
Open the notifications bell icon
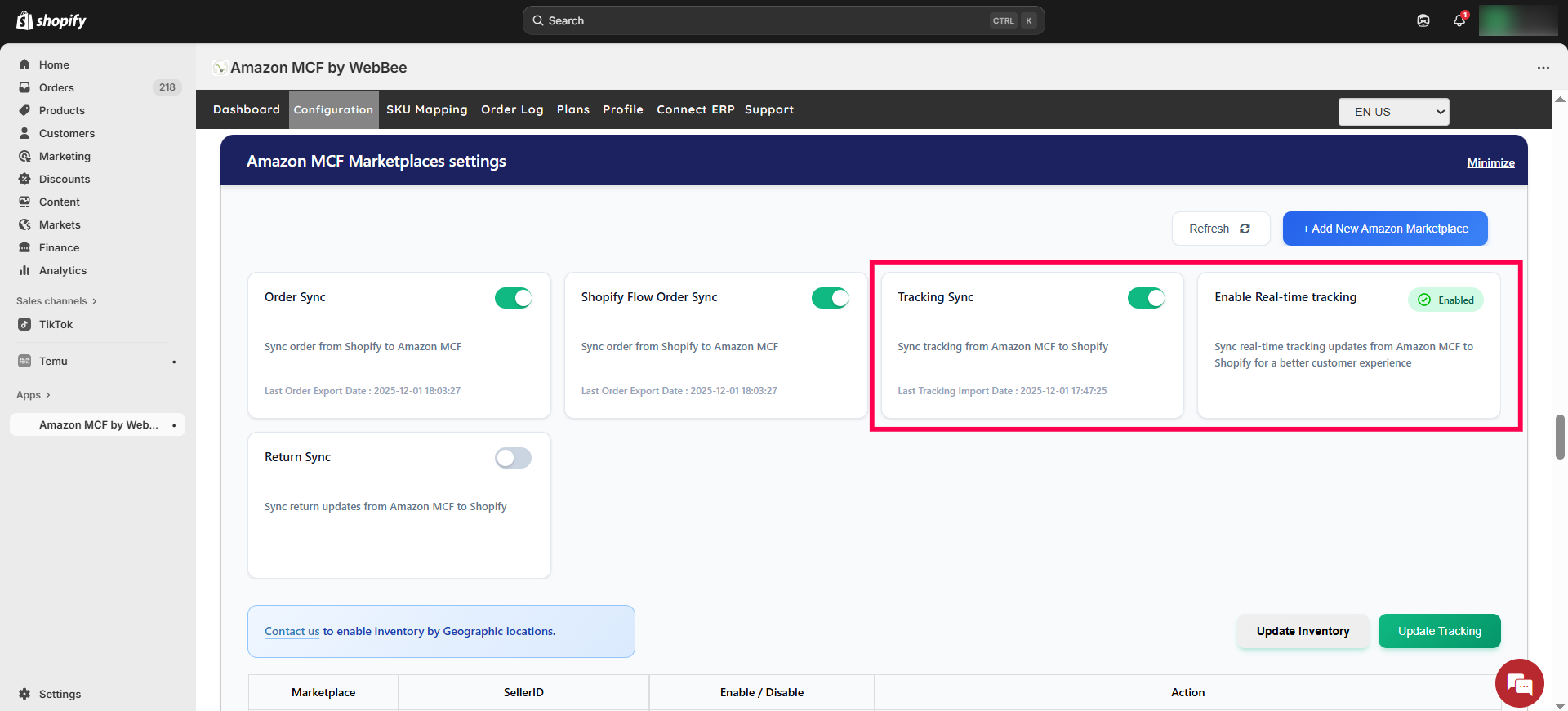(x=1459, y=20)
